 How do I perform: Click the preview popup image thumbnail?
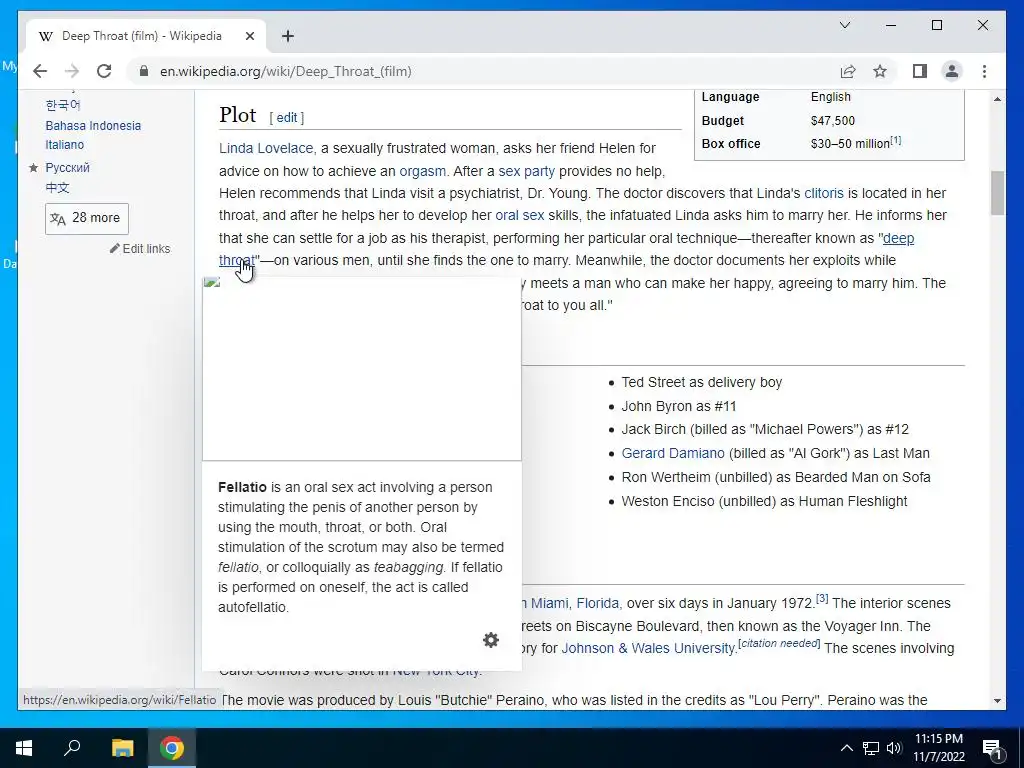(x=362, y=368)
